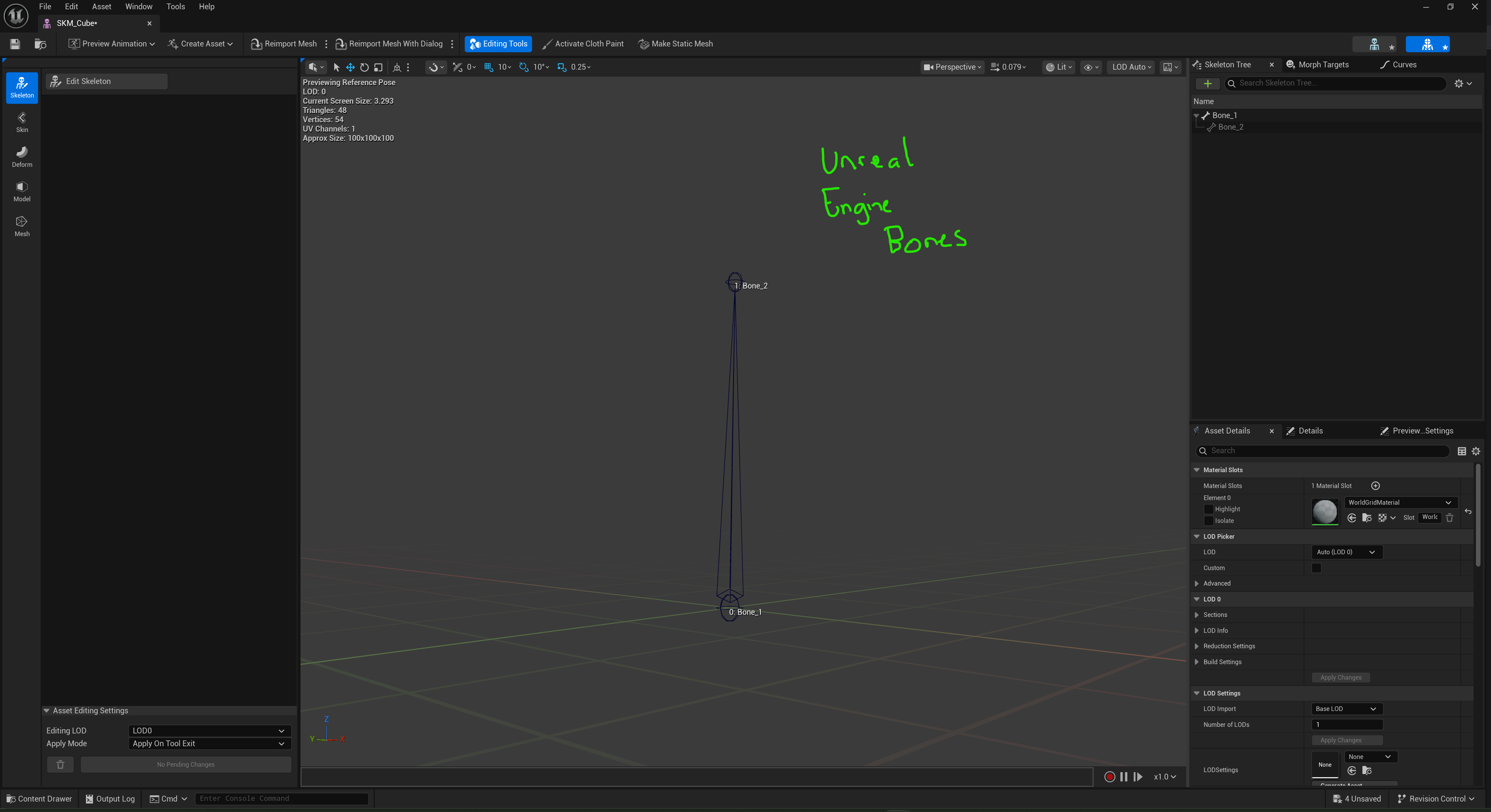Open the Mesh tools in sidebar
This screenshot has width=1491, height=812.
[22, 226]
